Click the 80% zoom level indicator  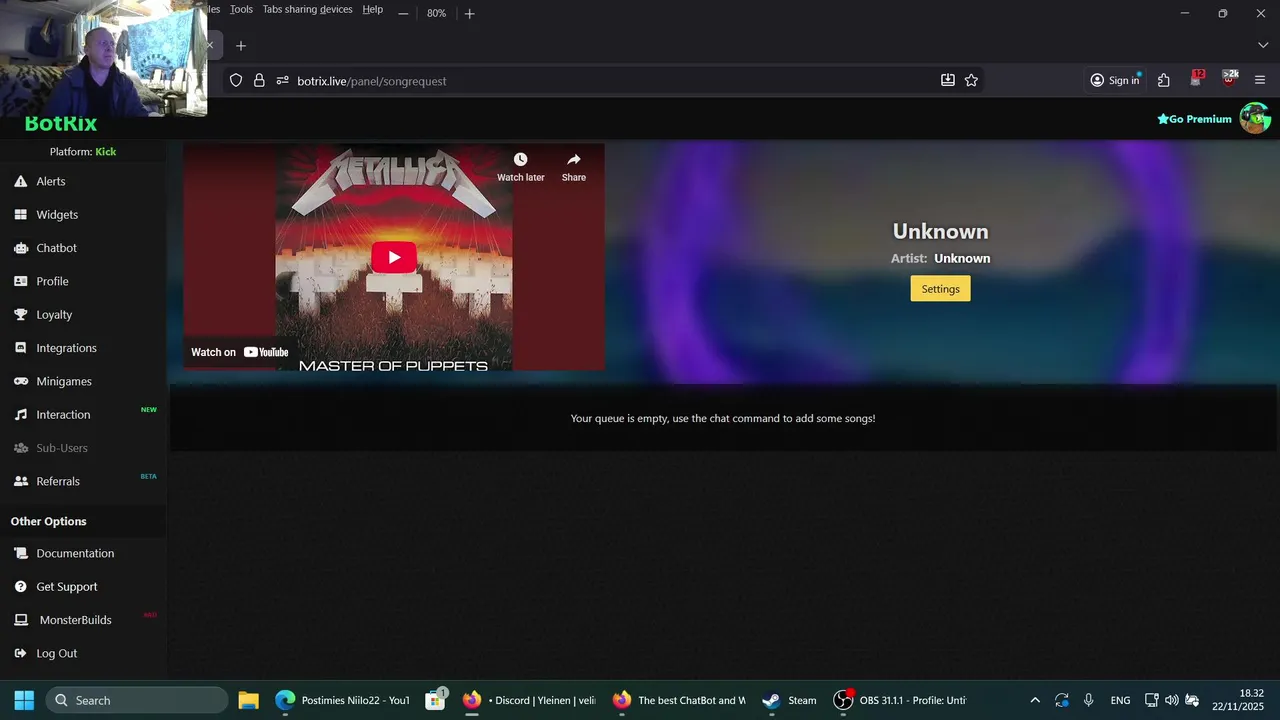point(436,13)
